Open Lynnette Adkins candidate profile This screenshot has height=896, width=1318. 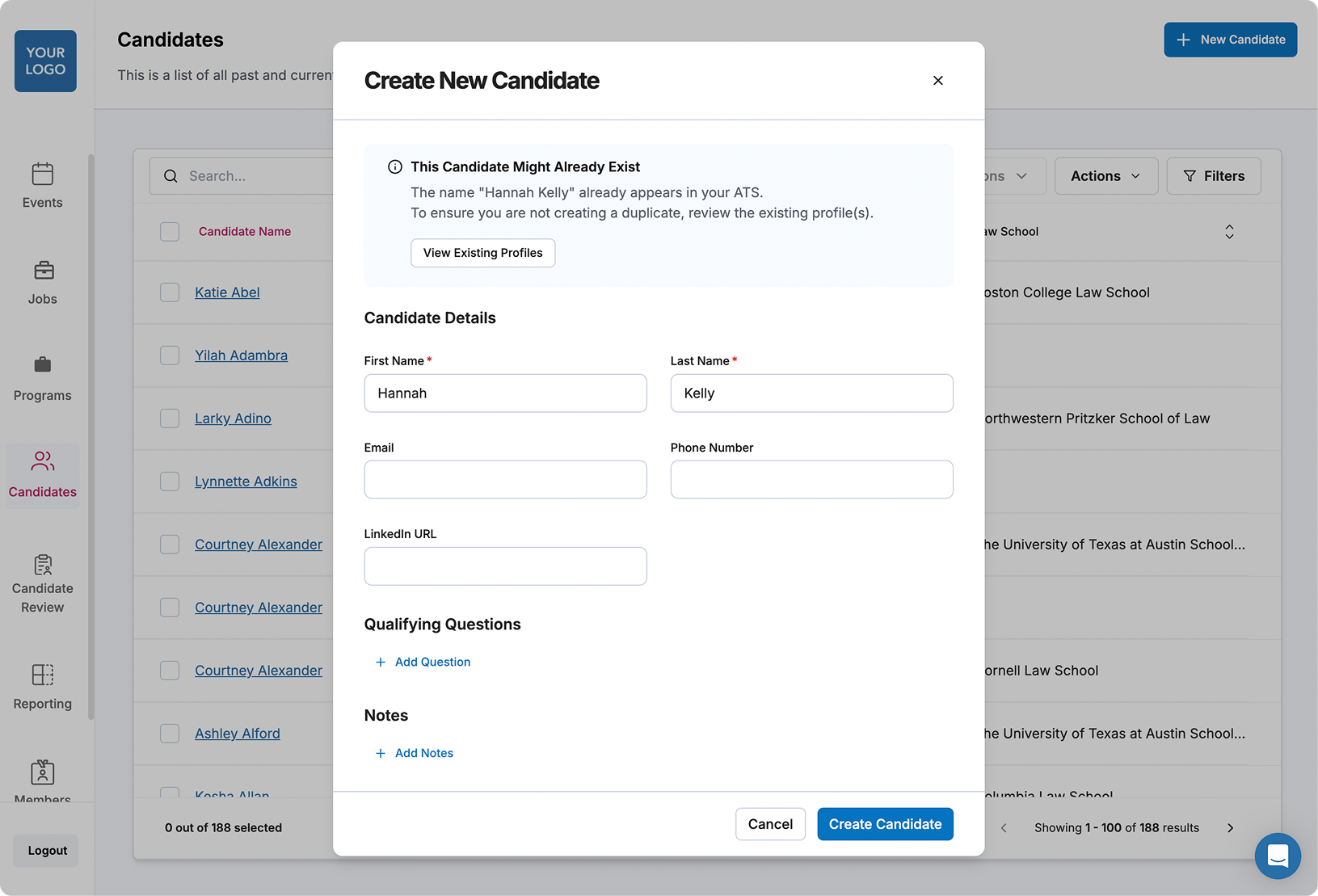(x=246, y=481)
